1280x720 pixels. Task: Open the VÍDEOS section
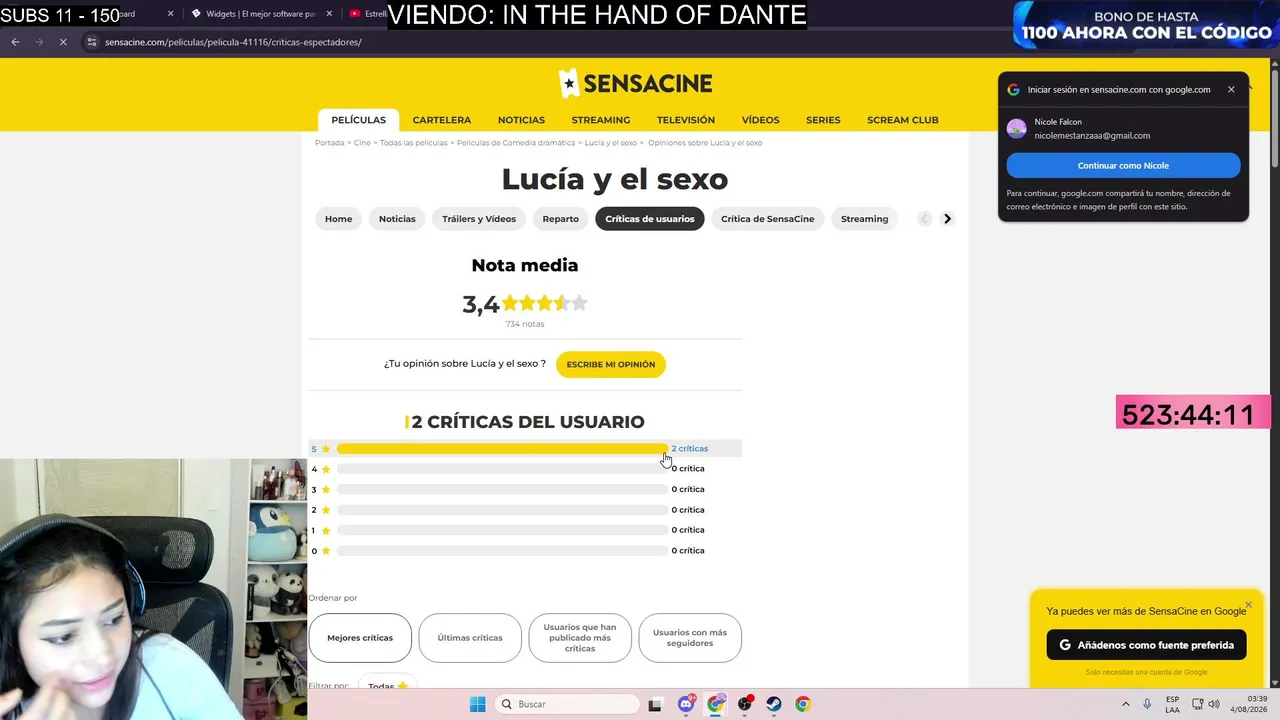pos(760,120)
